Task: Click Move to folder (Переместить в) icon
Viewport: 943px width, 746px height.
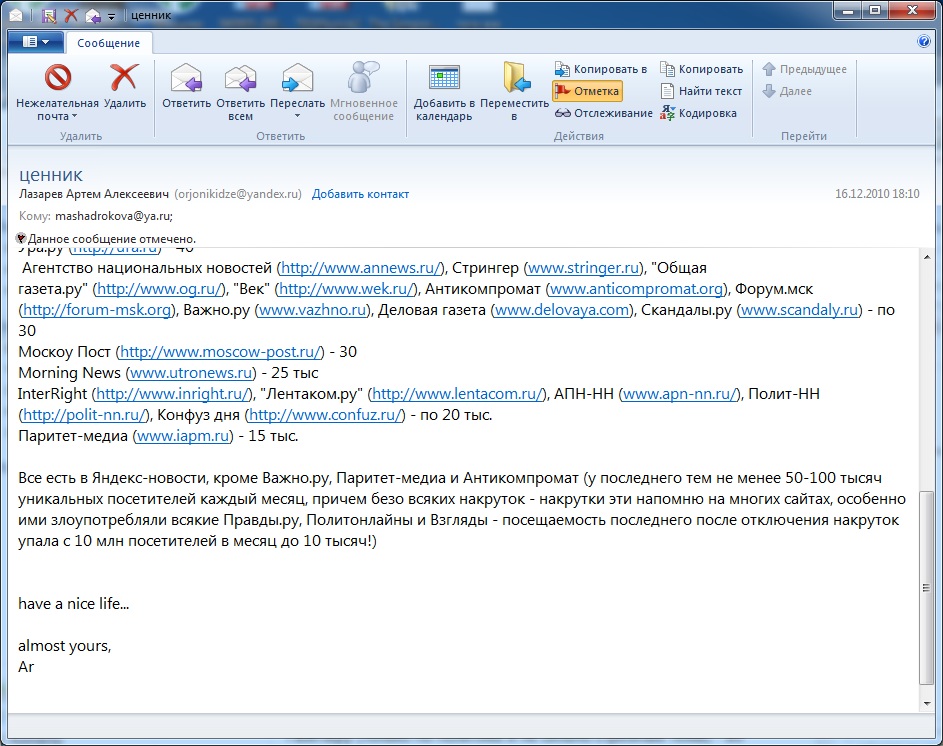Action: pyautogui.click(x=514, y=79)
